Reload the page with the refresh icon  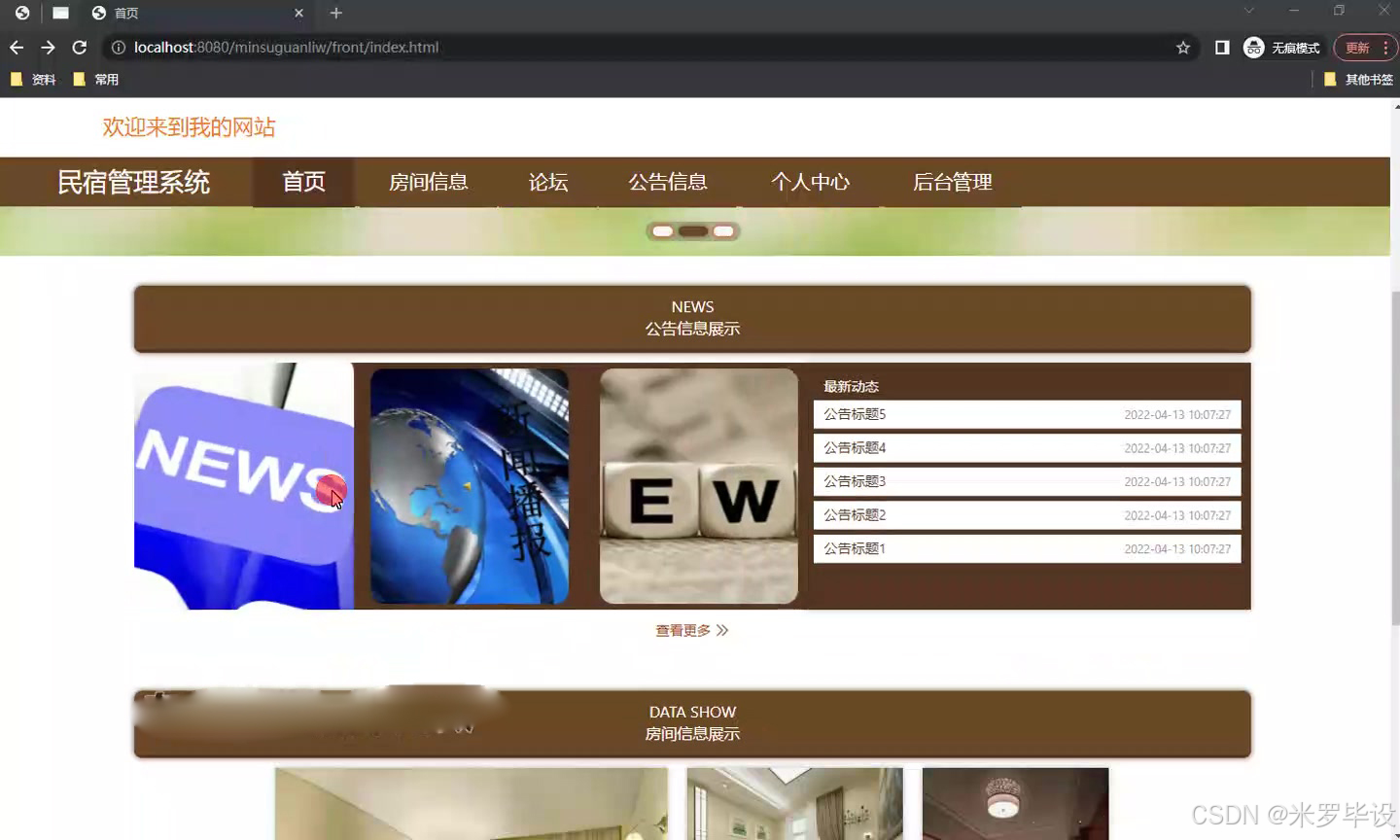(x=79, y=47)
